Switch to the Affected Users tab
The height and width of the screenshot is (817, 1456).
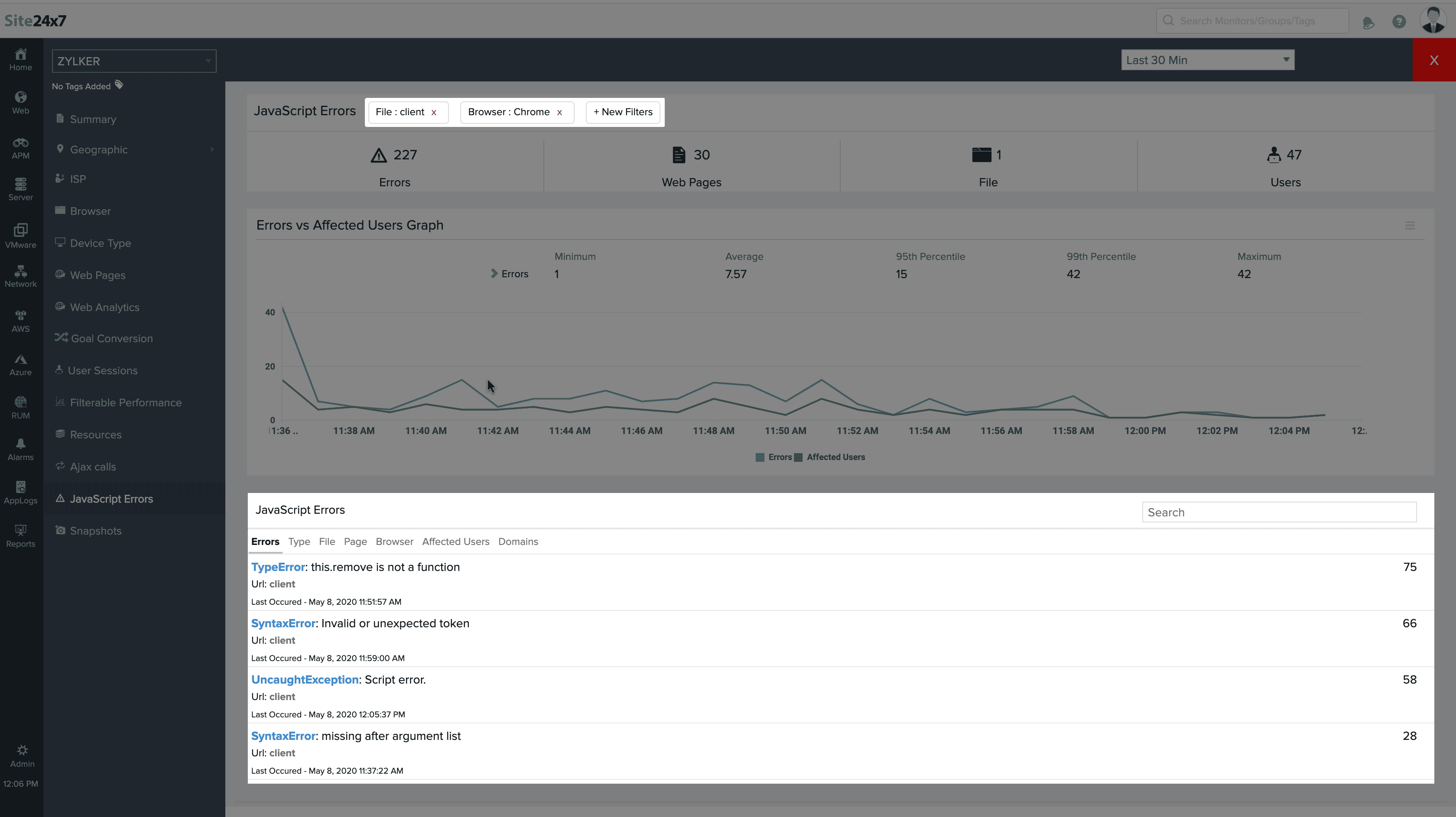[x=455, y=541]
